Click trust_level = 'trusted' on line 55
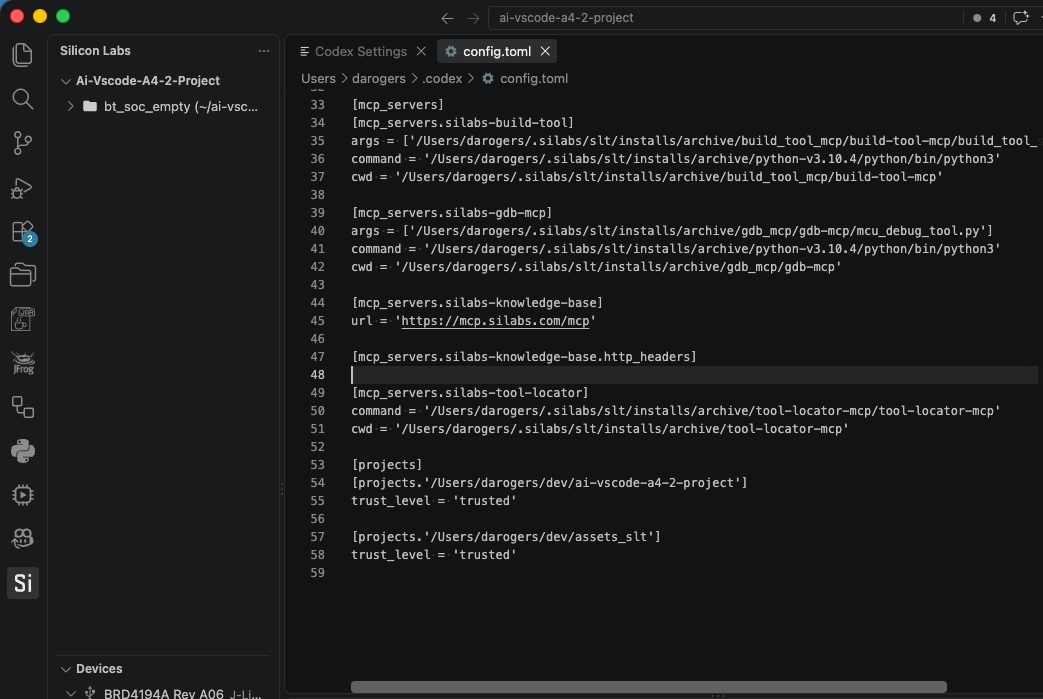This screenshot has width=1043, height=699. click(434, 501)
